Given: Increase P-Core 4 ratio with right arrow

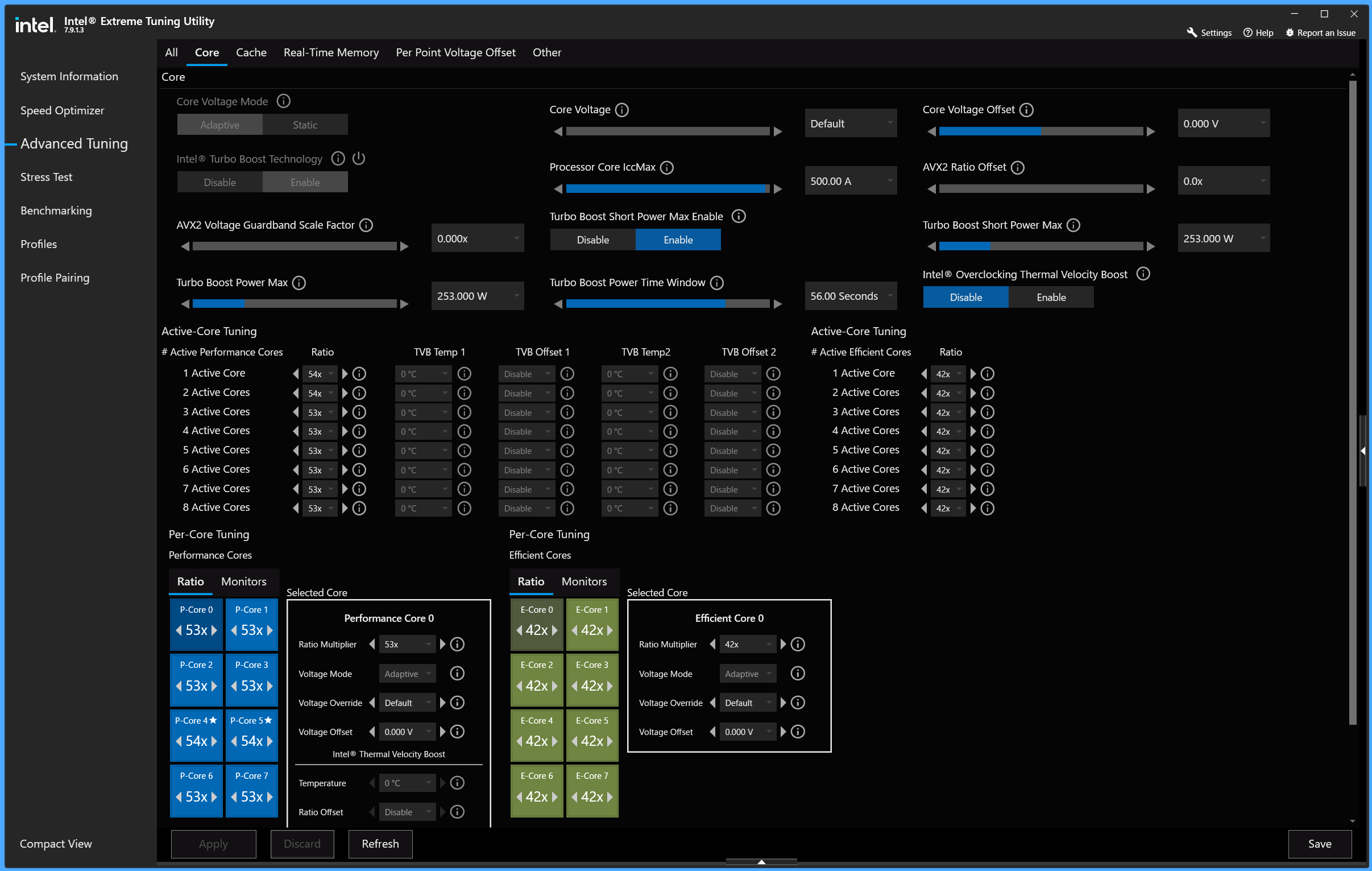Looking at the screenshot, I should pos(214,741).
